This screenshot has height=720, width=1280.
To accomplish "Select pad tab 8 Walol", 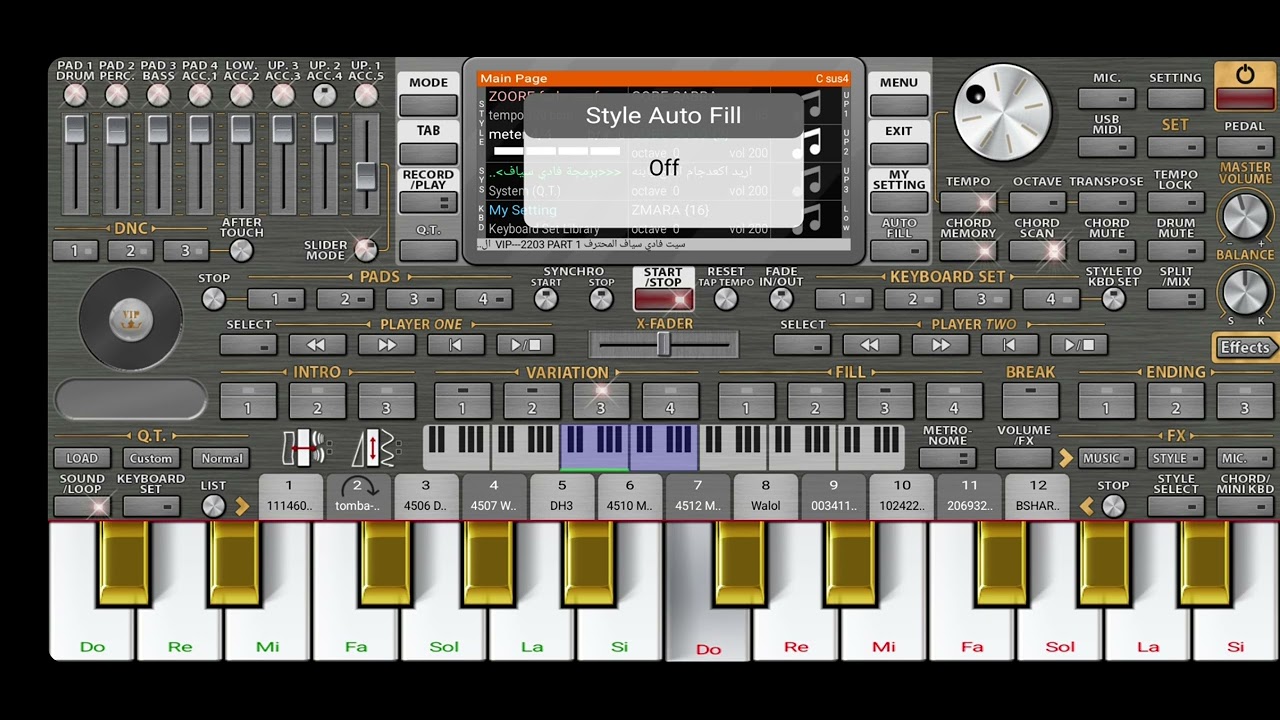I will [x=766, y=496].
